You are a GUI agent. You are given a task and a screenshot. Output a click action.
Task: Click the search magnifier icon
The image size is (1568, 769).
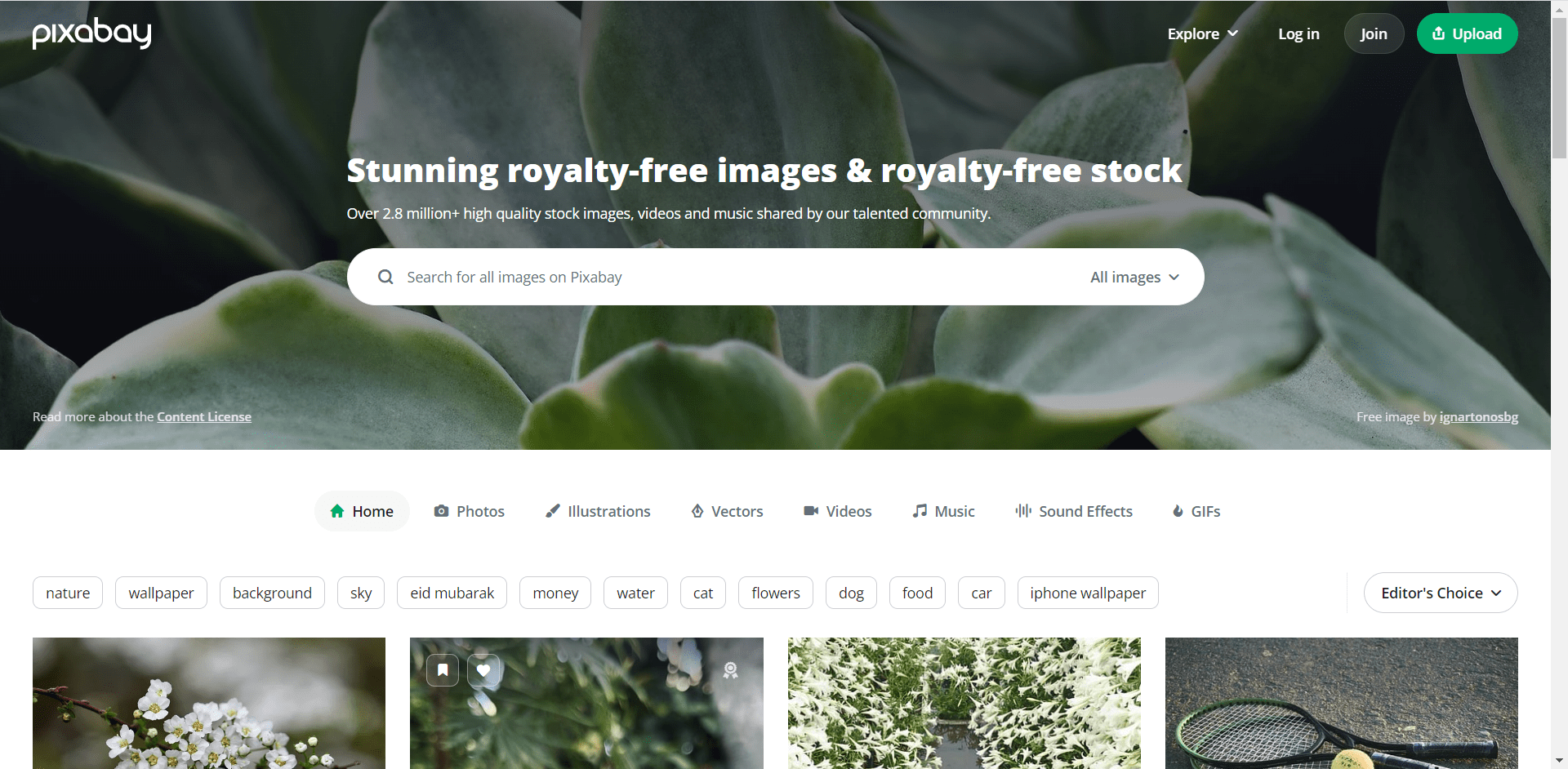(385, 277)
